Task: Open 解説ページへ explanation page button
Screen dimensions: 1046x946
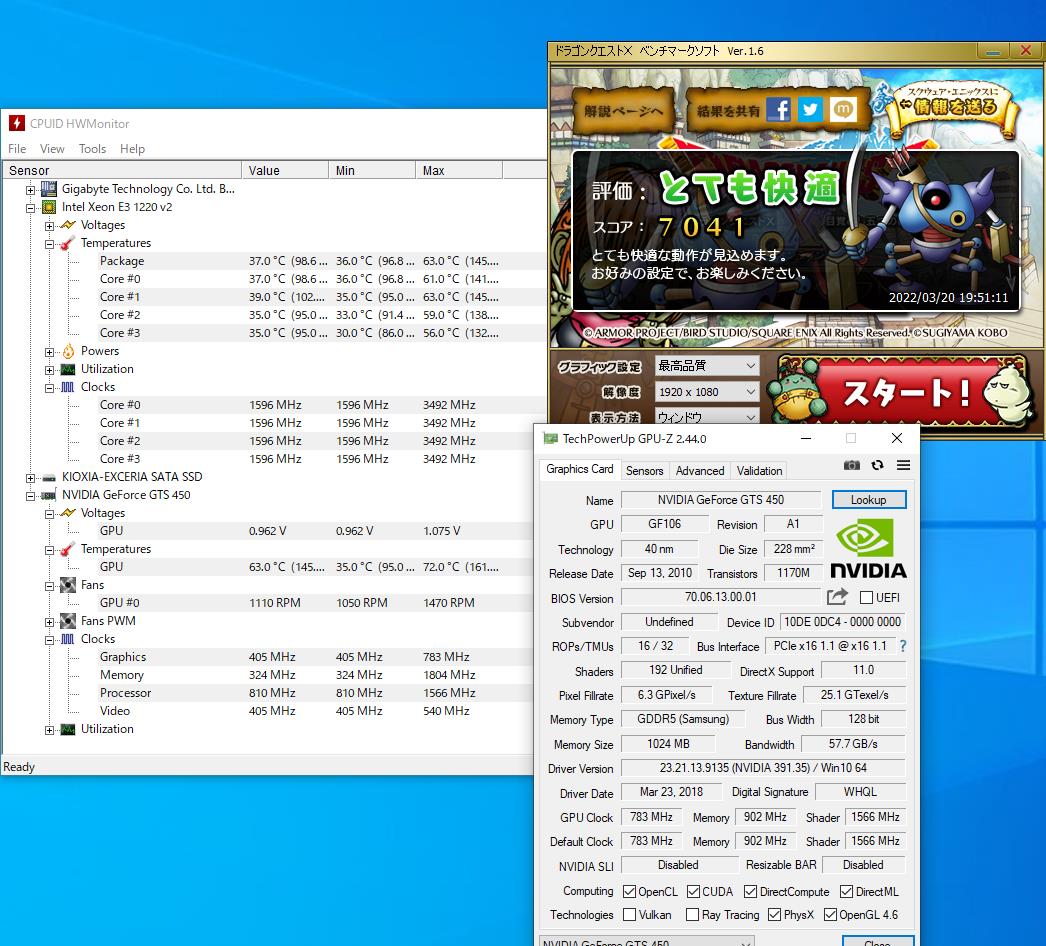Action: tap(623, 111)
